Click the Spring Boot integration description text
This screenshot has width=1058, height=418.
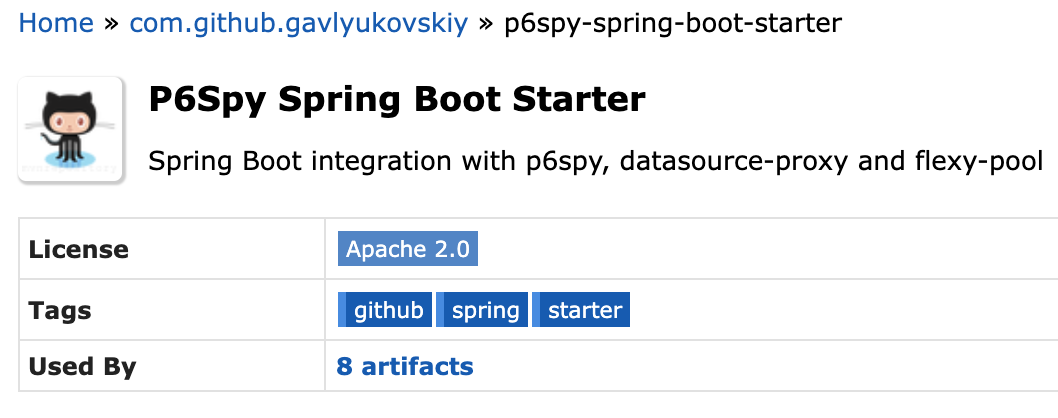596,161
